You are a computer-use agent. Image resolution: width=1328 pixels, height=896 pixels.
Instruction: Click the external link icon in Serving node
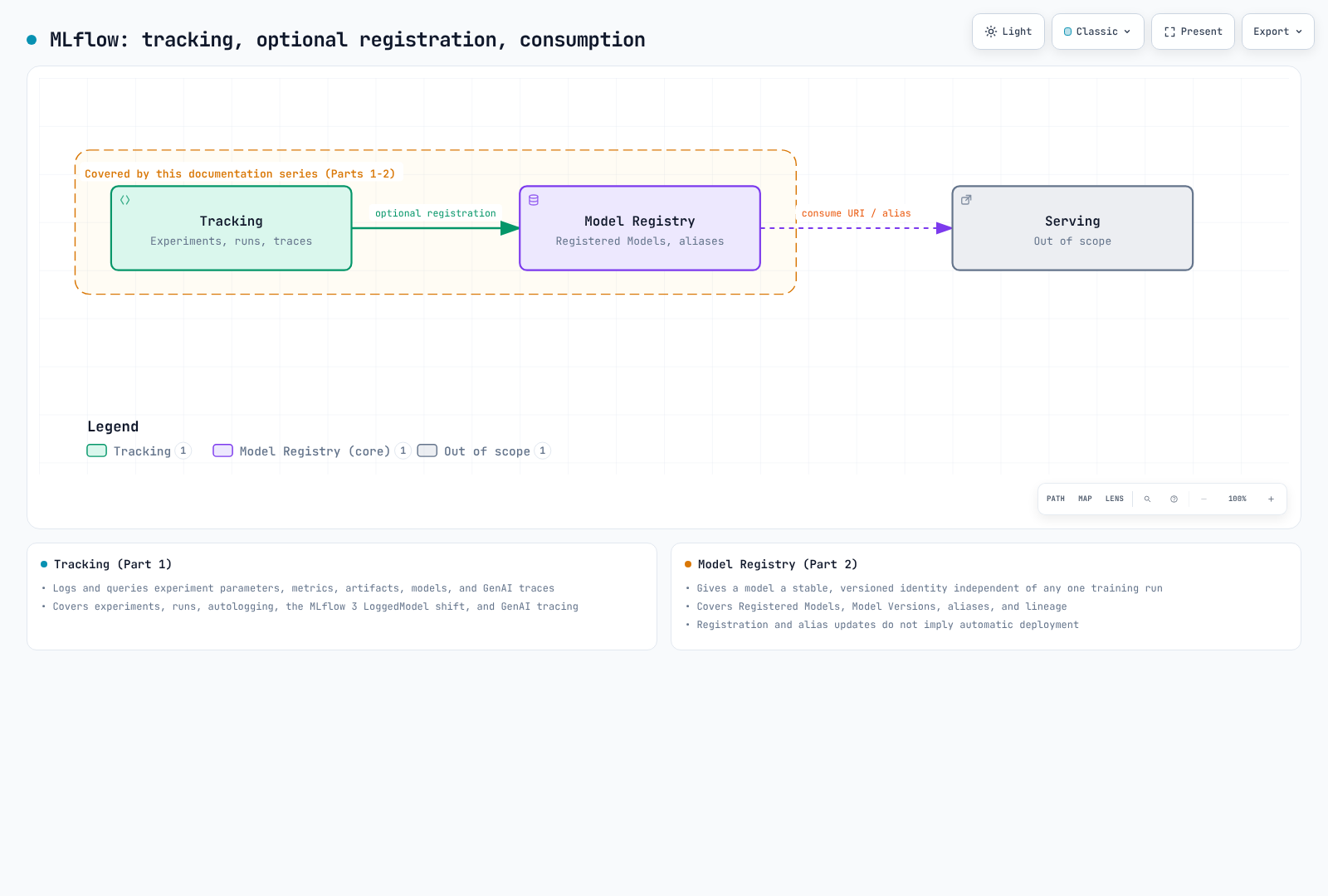(966, 200)
